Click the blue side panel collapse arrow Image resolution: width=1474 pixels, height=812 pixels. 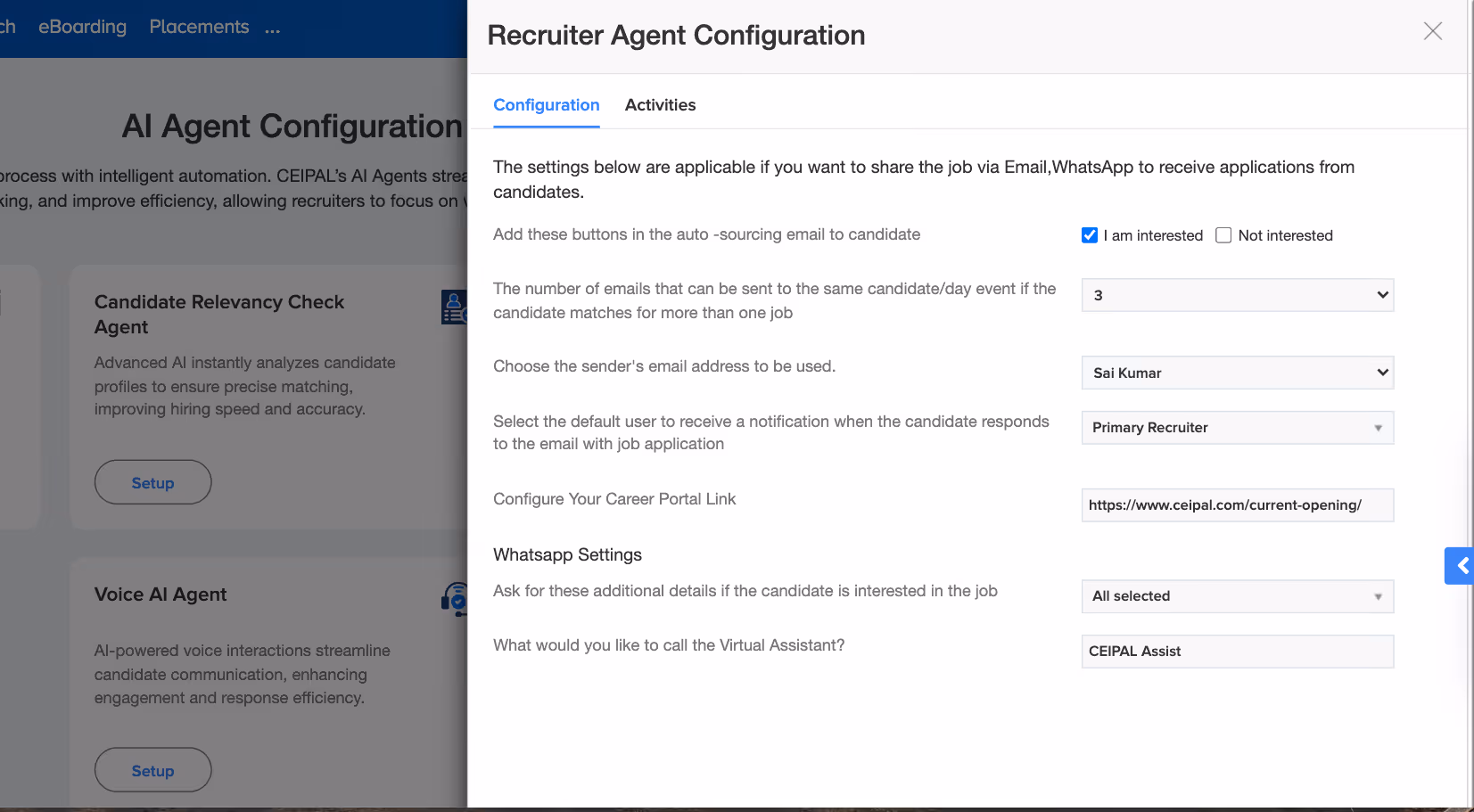click(1460, 566)
